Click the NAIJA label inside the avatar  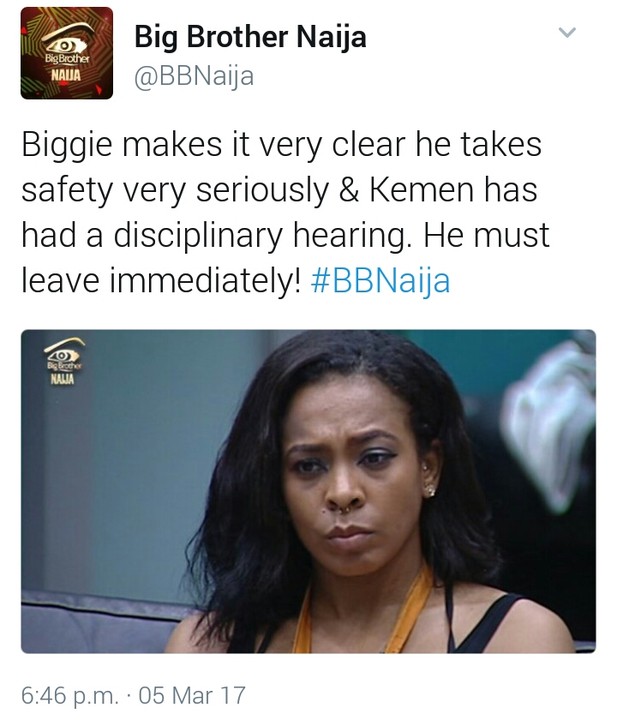(x=66, y=75)
